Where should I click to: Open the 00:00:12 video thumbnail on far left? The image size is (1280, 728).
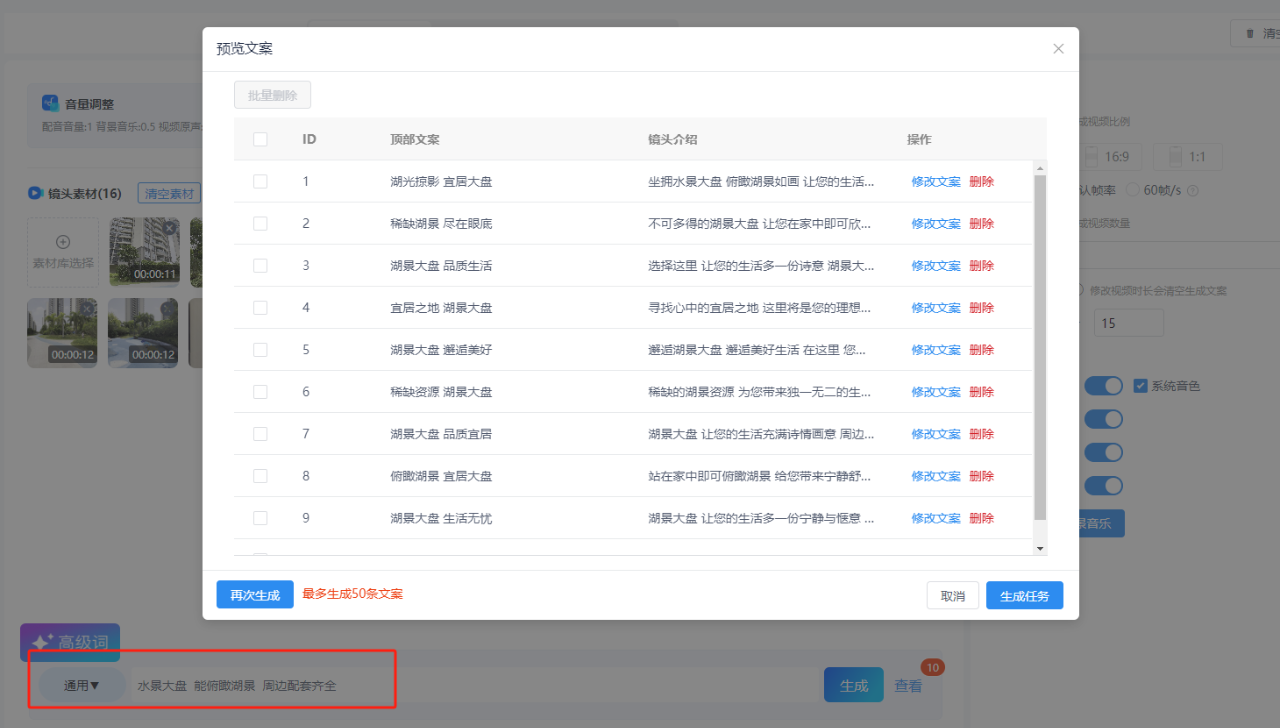(63, 332)
